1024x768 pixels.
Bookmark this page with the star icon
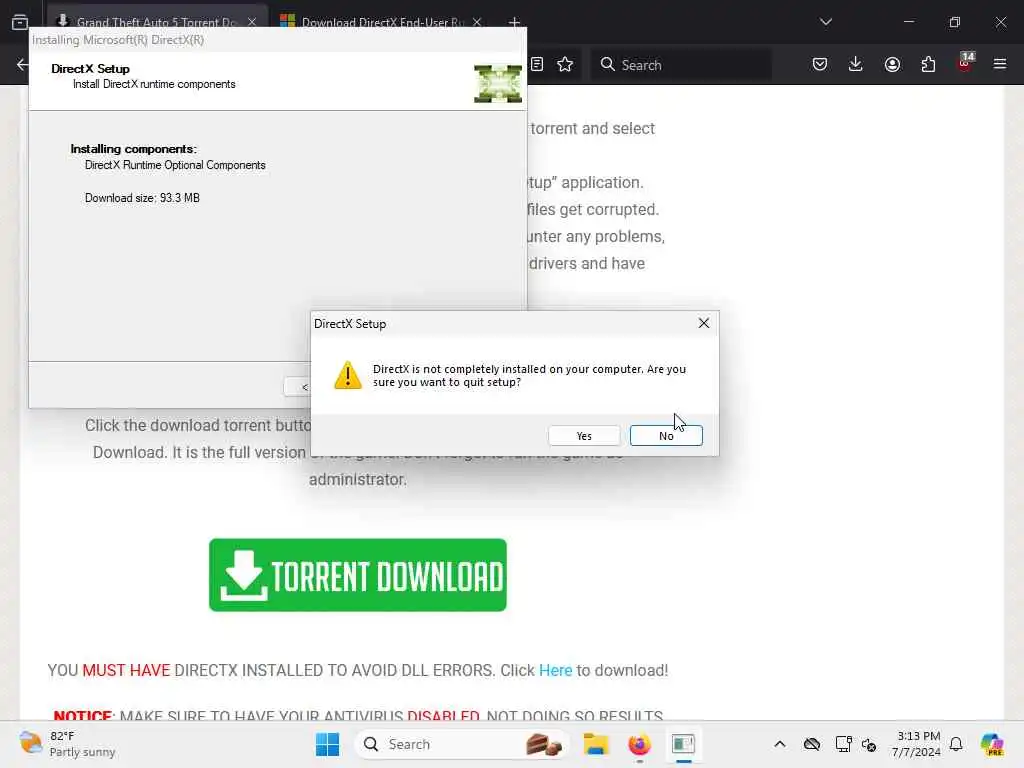coord(565,64)
